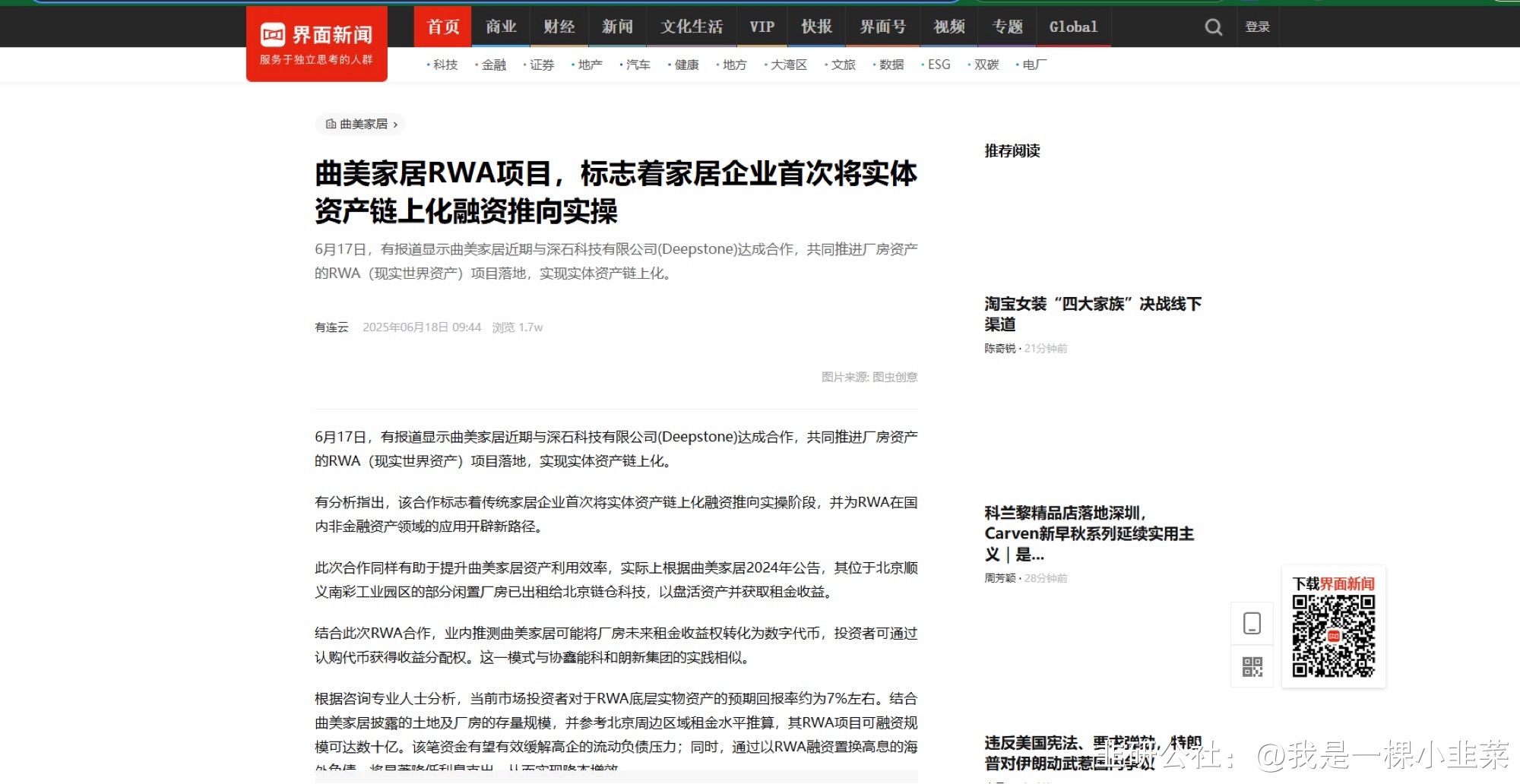This screenshot has height=784, width=1520.
Task: Open the ESG subcategory
Action: [939, 65]
